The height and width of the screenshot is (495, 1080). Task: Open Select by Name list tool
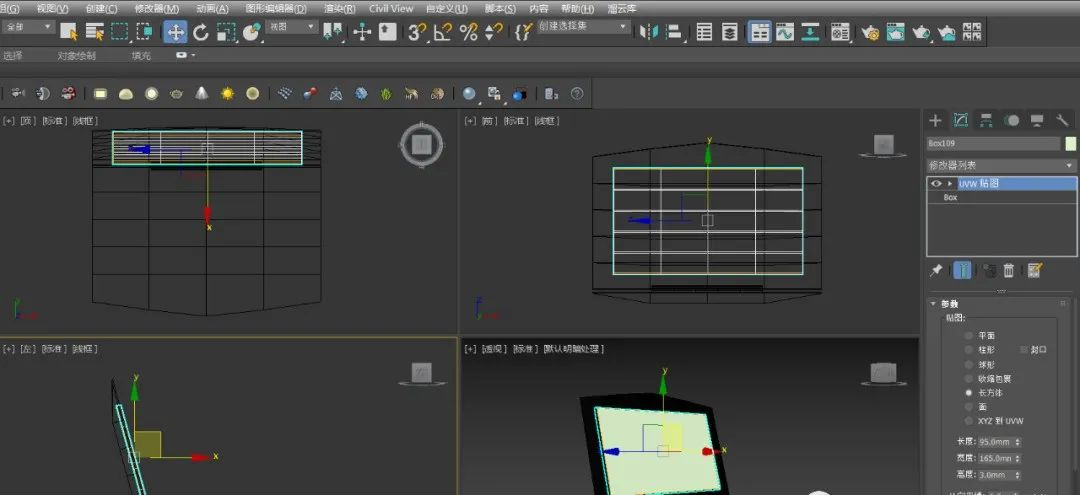(94, 31)
